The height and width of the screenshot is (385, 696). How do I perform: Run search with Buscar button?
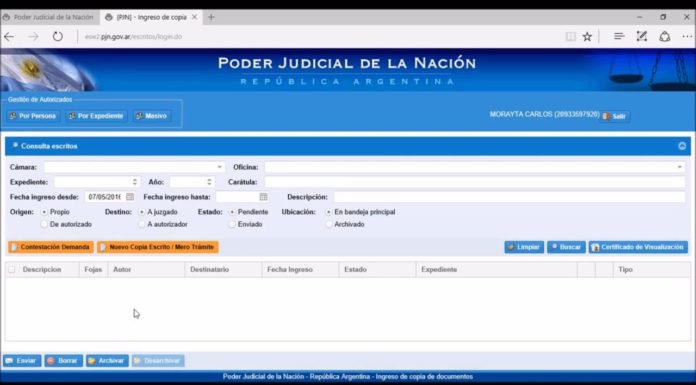pos(566,247)
